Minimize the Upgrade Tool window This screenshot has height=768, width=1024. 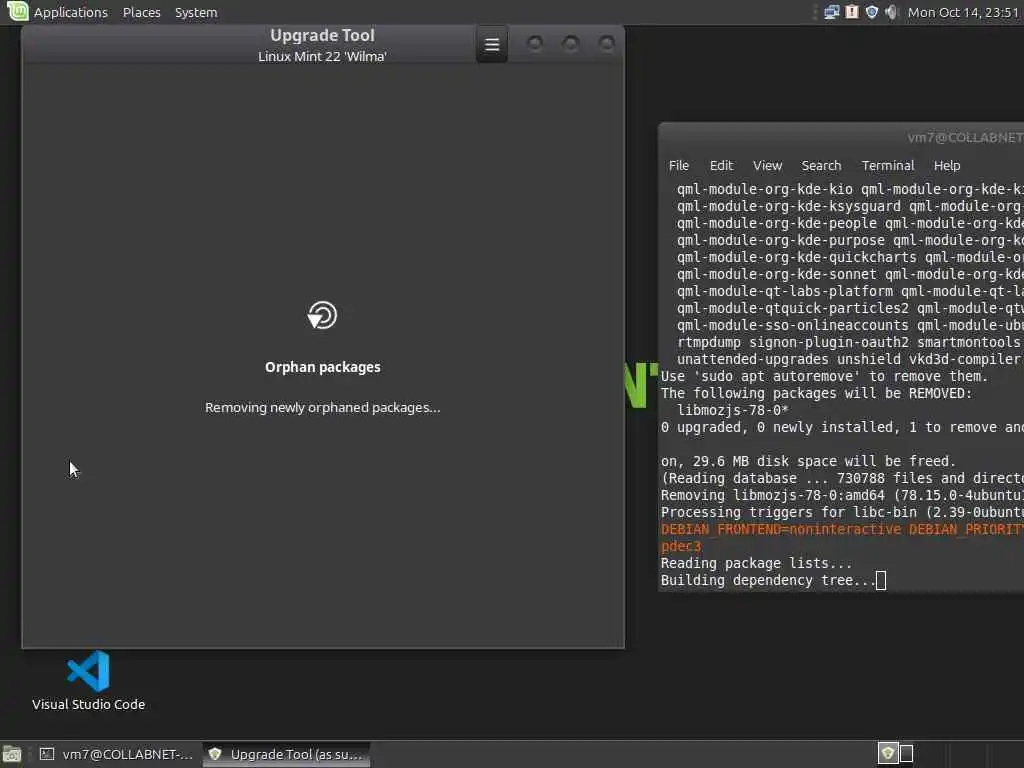pos(535,44)
